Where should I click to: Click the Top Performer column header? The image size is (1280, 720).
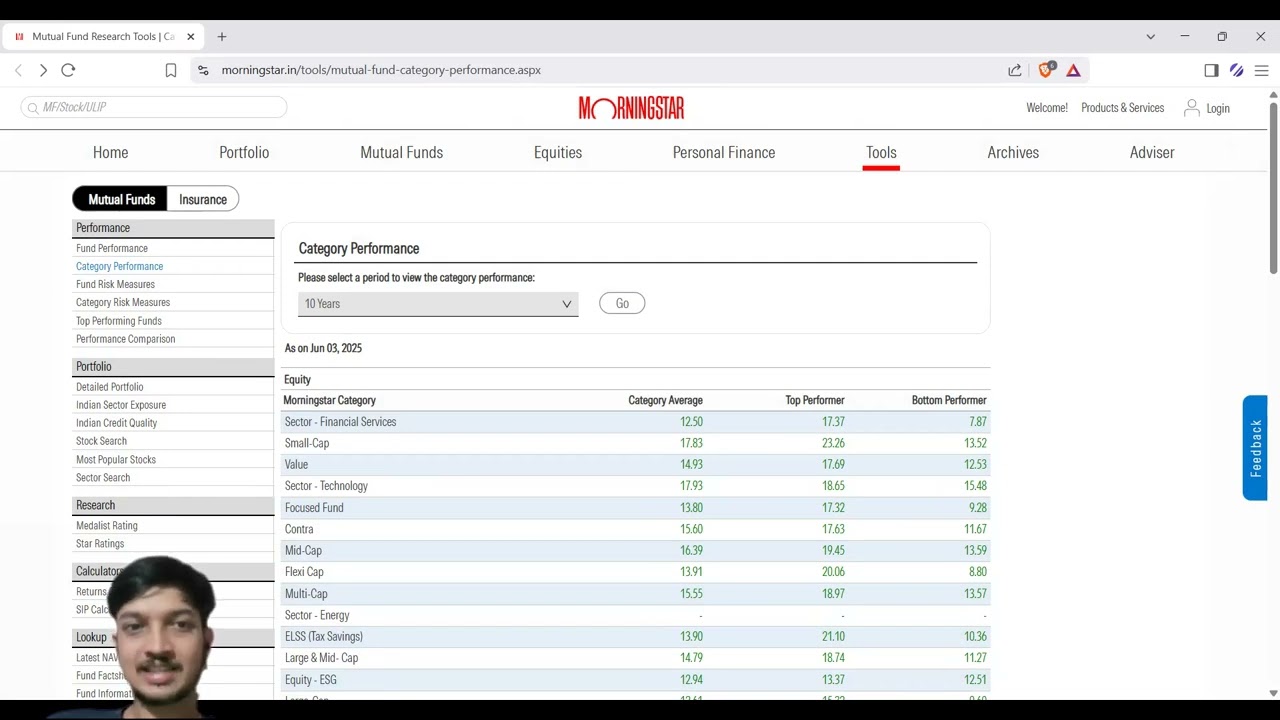[x=815, y=400]
